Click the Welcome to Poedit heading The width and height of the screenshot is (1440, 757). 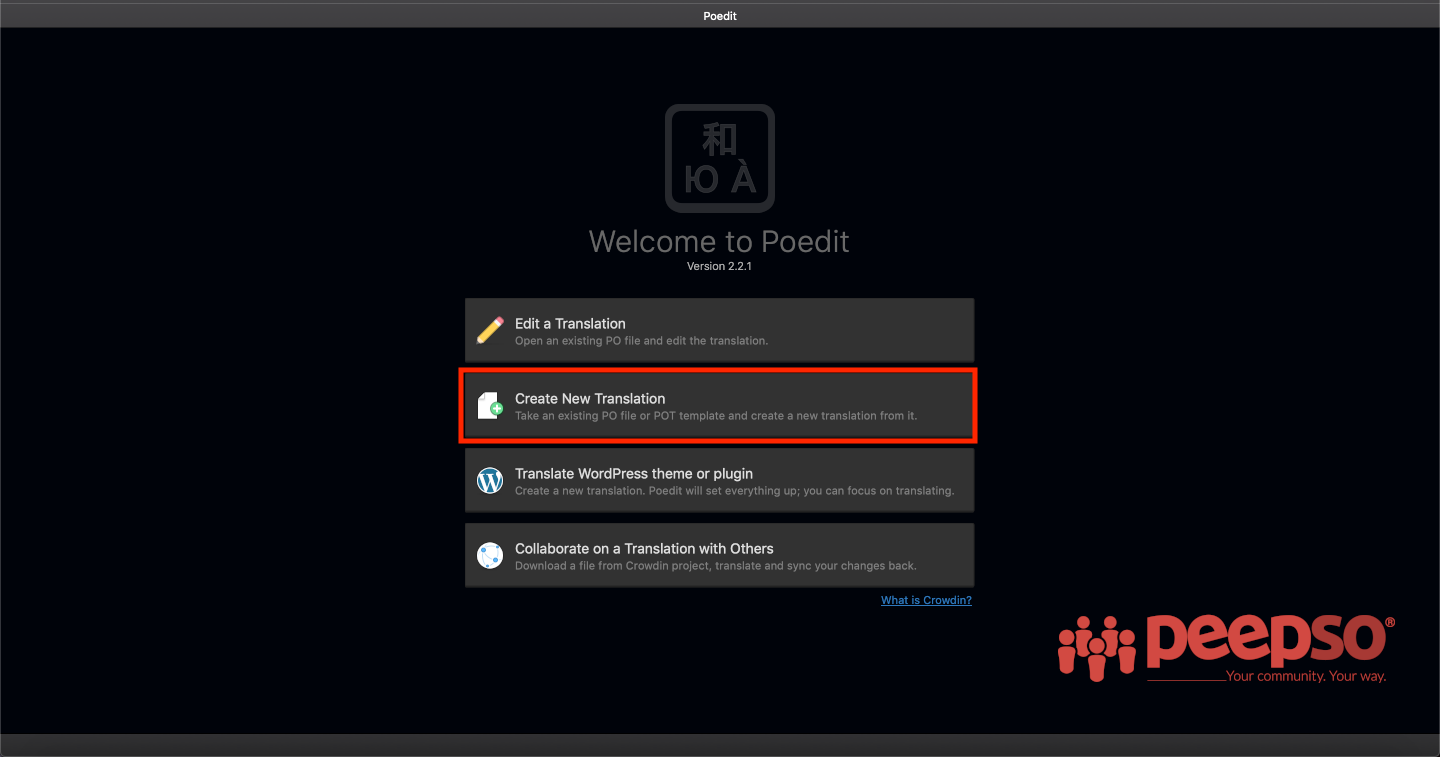[720, 242]
